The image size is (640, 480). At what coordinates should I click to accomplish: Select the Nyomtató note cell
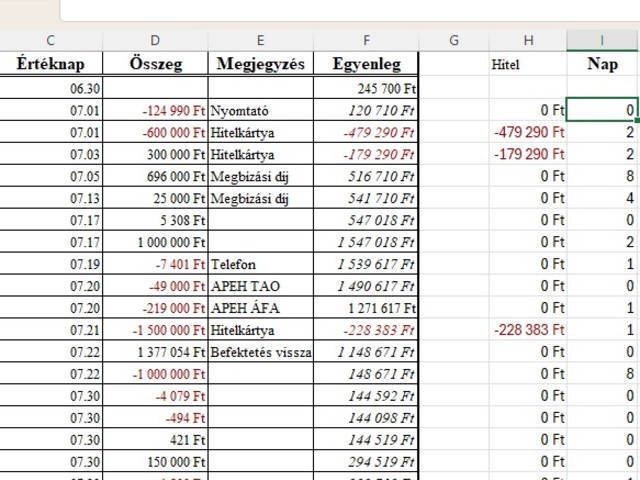(260, 109)
